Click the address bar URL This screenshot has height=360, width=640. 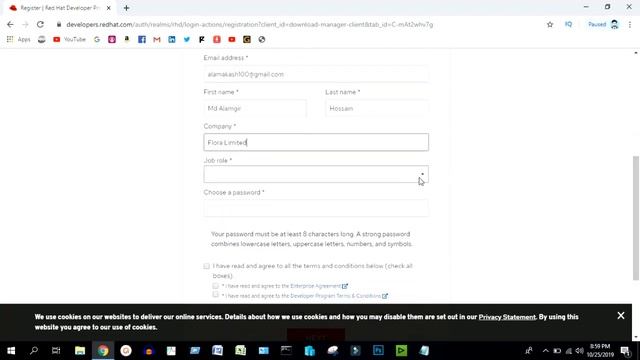(x=249, y=24)
